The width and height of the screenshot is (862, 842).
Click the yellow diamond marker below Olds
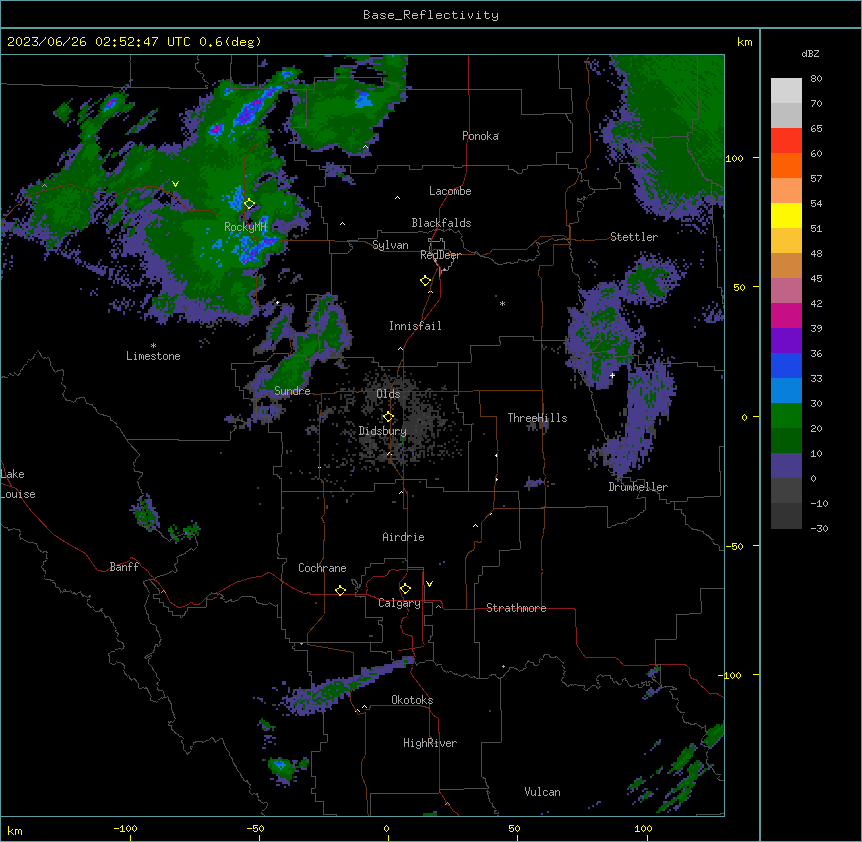[x=388, y=417]
